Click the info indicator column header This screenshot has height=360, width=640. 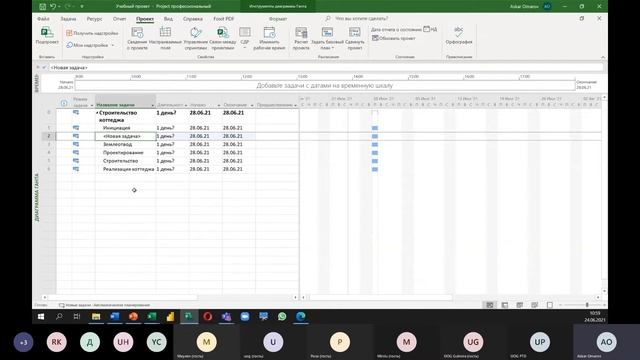pyautogui.click(x=64, y=103)
